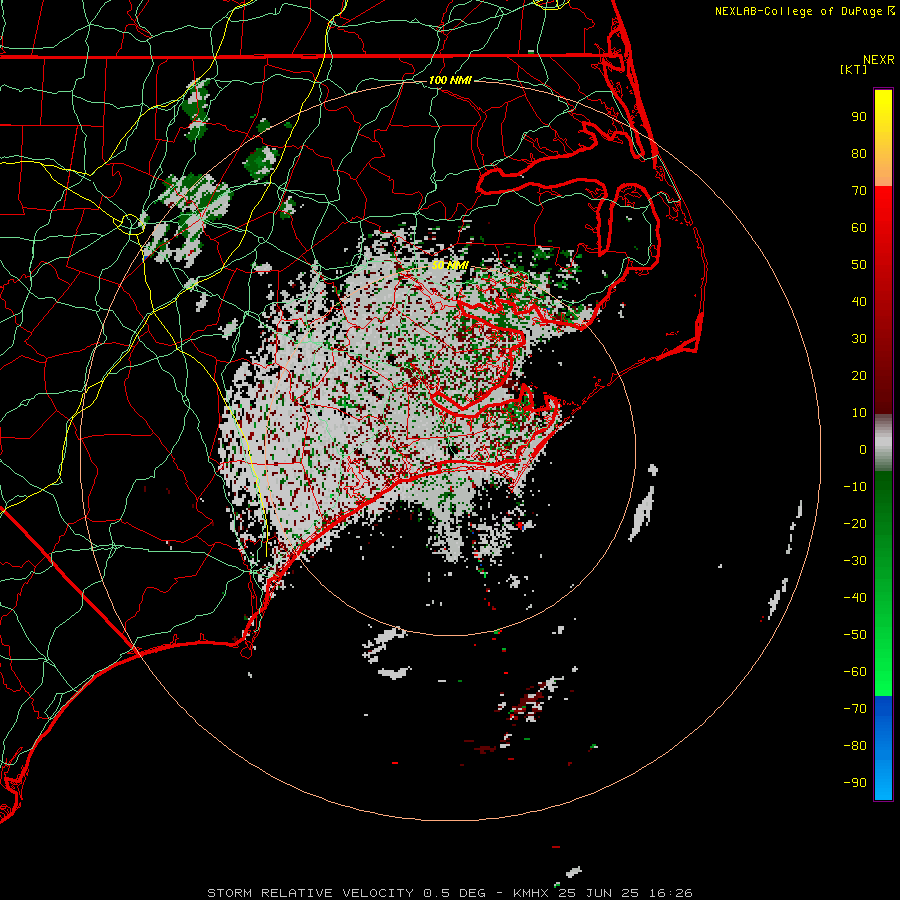Select the 90 value on velocity scale
Image resolution: width=900 pixels, height=900 pixels.
pos(859,117)
